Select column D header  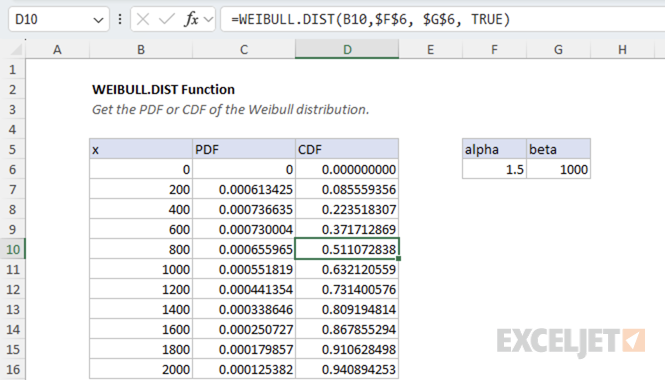click(347, 50)
